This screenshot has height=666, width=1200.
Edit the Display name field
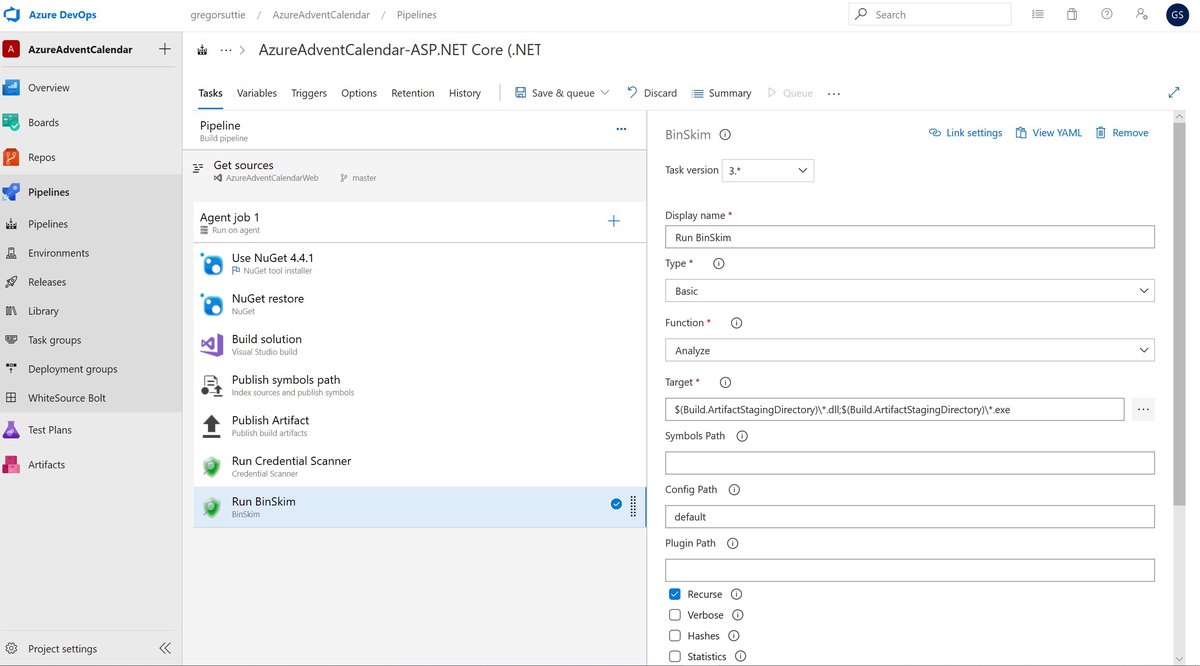click(x=909, y=237)
